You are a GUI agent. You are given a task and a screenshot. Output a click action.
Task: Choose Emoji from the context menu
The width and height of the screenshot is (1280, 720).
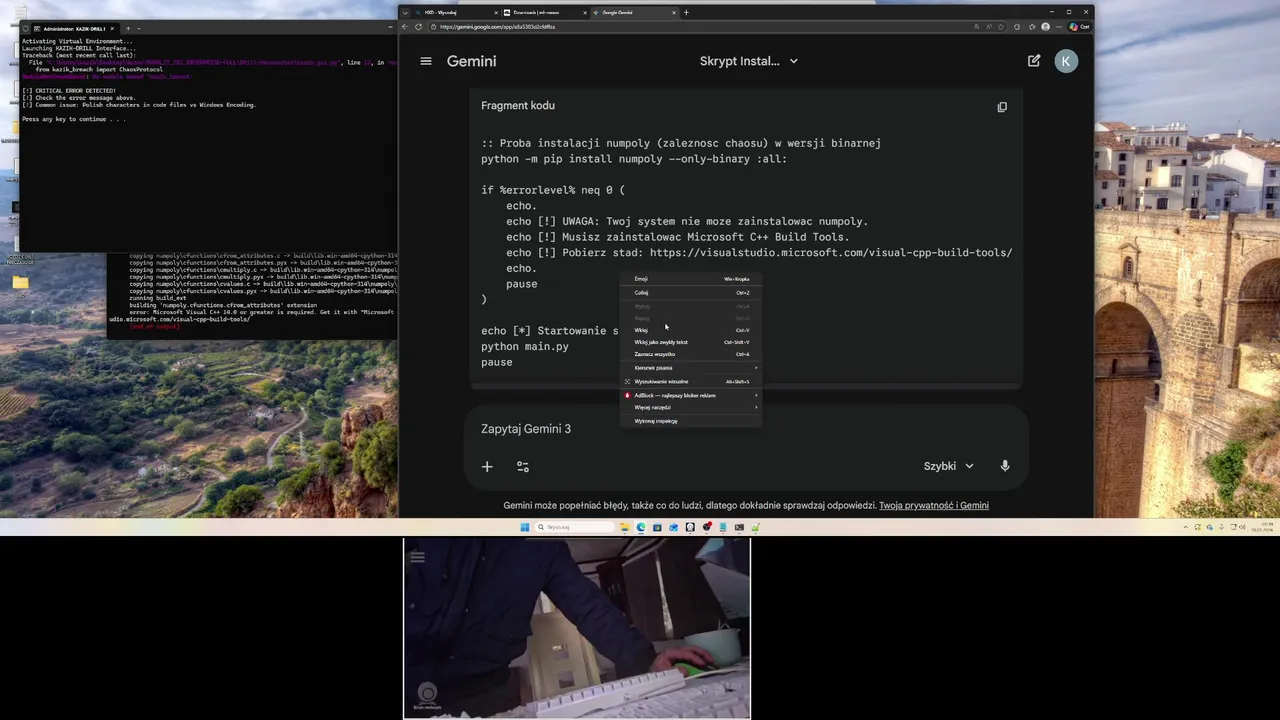[691, 279]
